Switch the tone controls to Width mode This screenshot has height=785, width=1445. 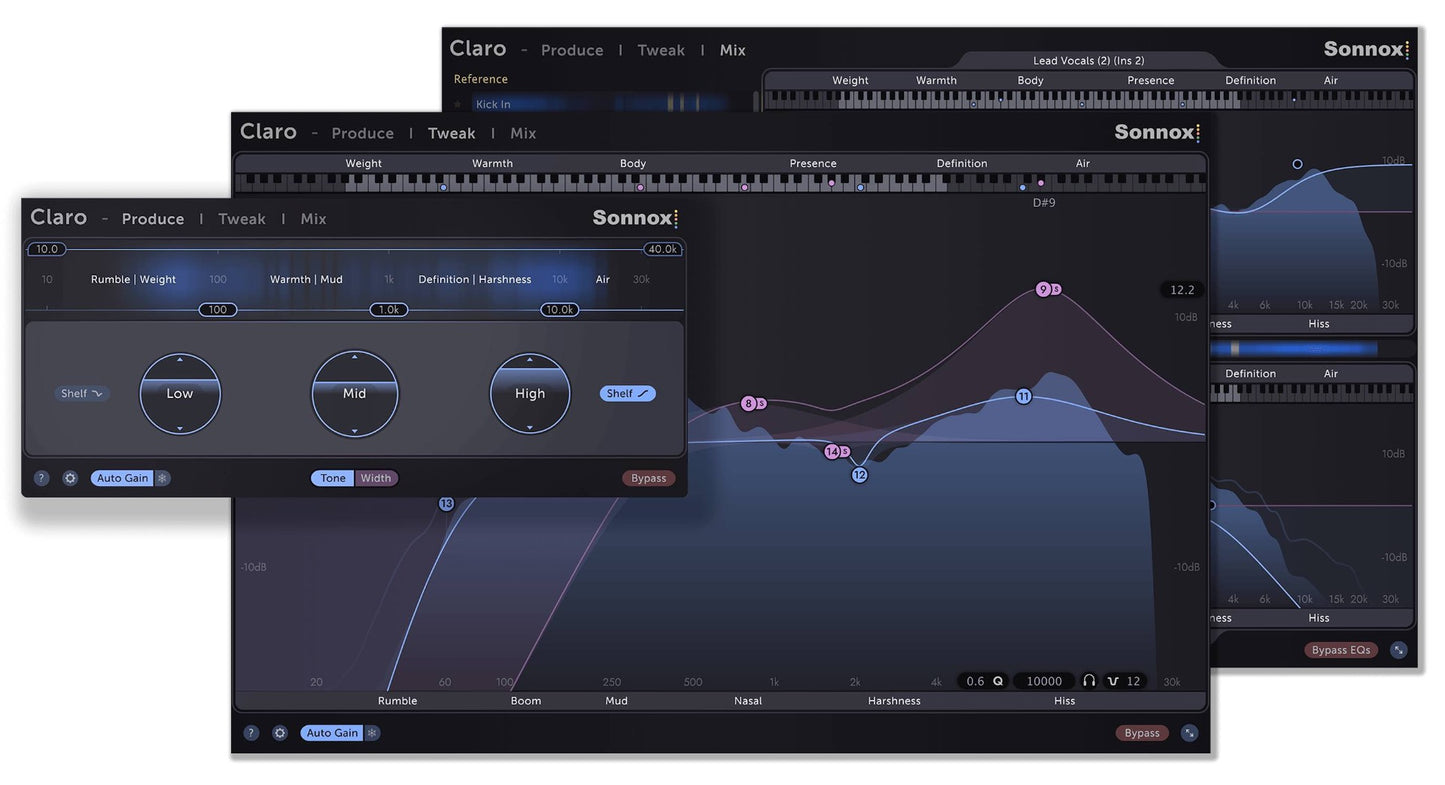(376, 478)
